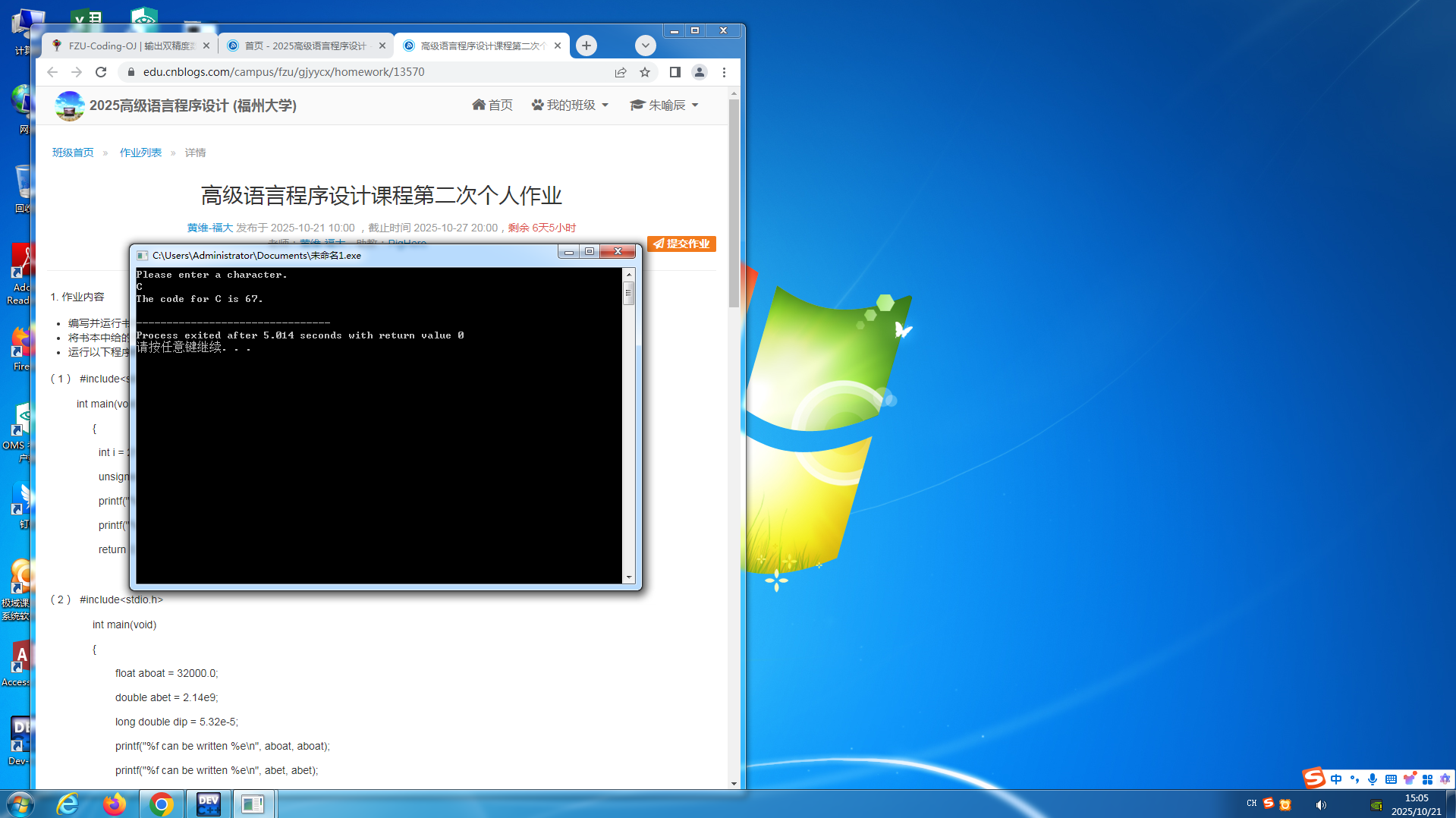The width and height of the screenshot is (1456, 818).
Task: Open the Windows Start menu
Action: pyautogui.click(x=20, y=804)
